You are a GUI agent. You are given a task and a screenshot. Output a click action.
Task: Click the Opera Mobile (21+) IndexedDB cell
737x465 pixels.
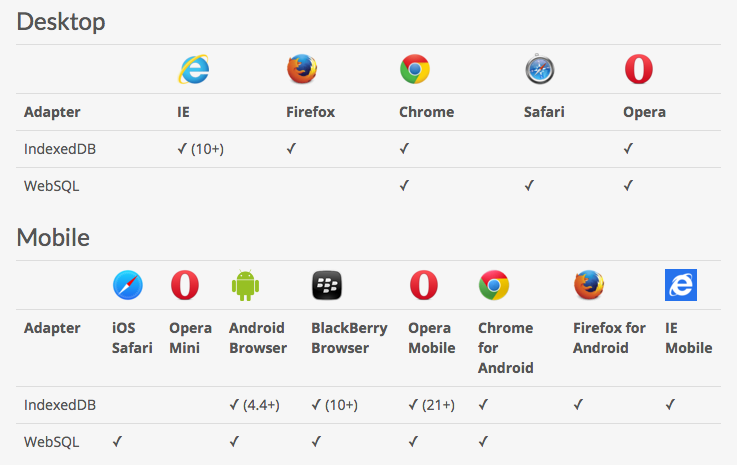431,405
